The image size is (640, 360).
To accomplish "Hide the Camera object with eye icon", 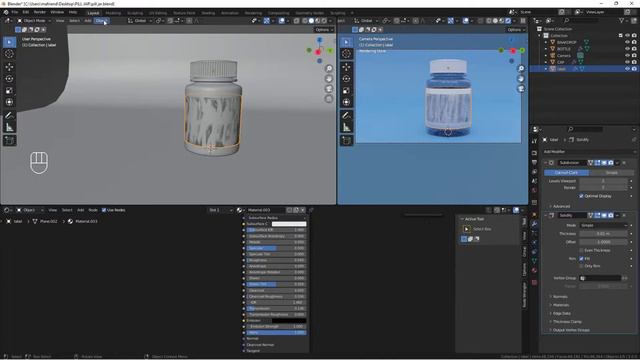I will click(x=627, y=55).
